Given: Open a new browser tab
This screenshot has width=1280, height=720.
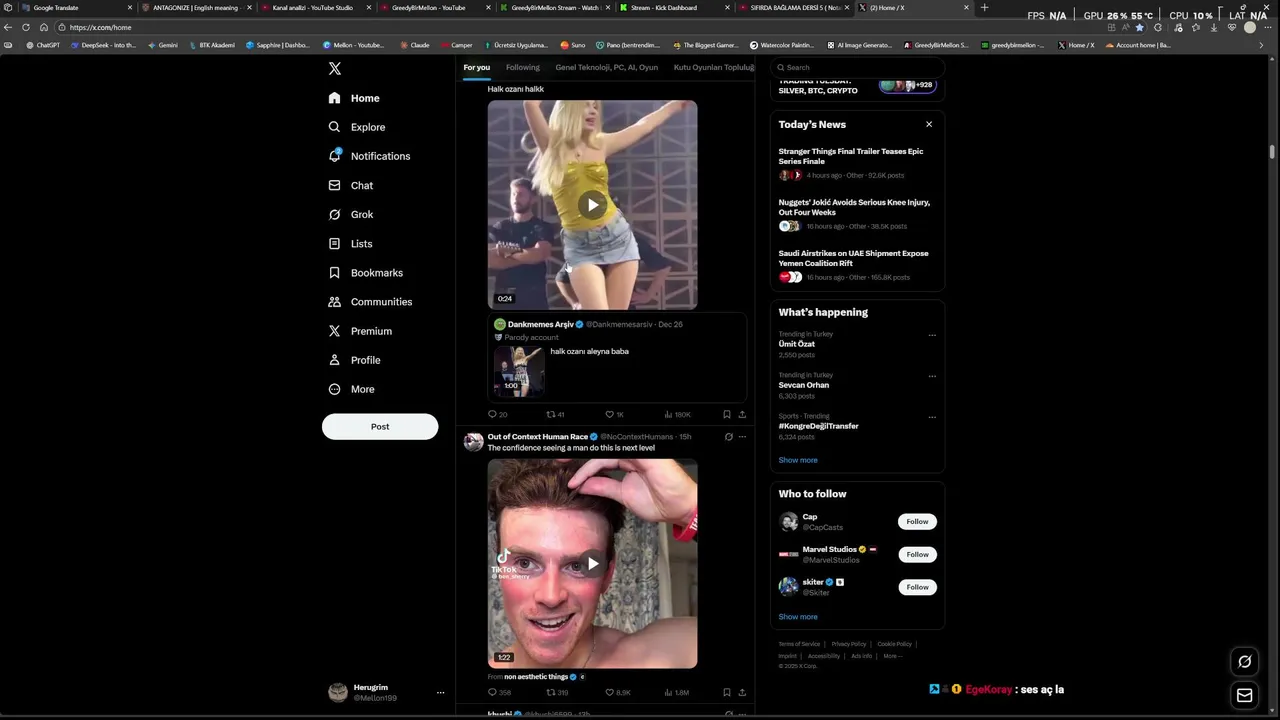Looking at the screenshot, I should tap(984, 8).
